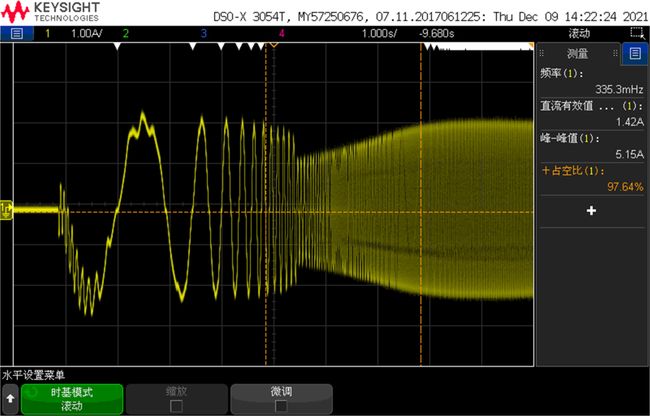Image resolution: width=650 pixels, height=416 pixels.
Task: Add a measurement with the plus icon
Action: click(591, 210)
